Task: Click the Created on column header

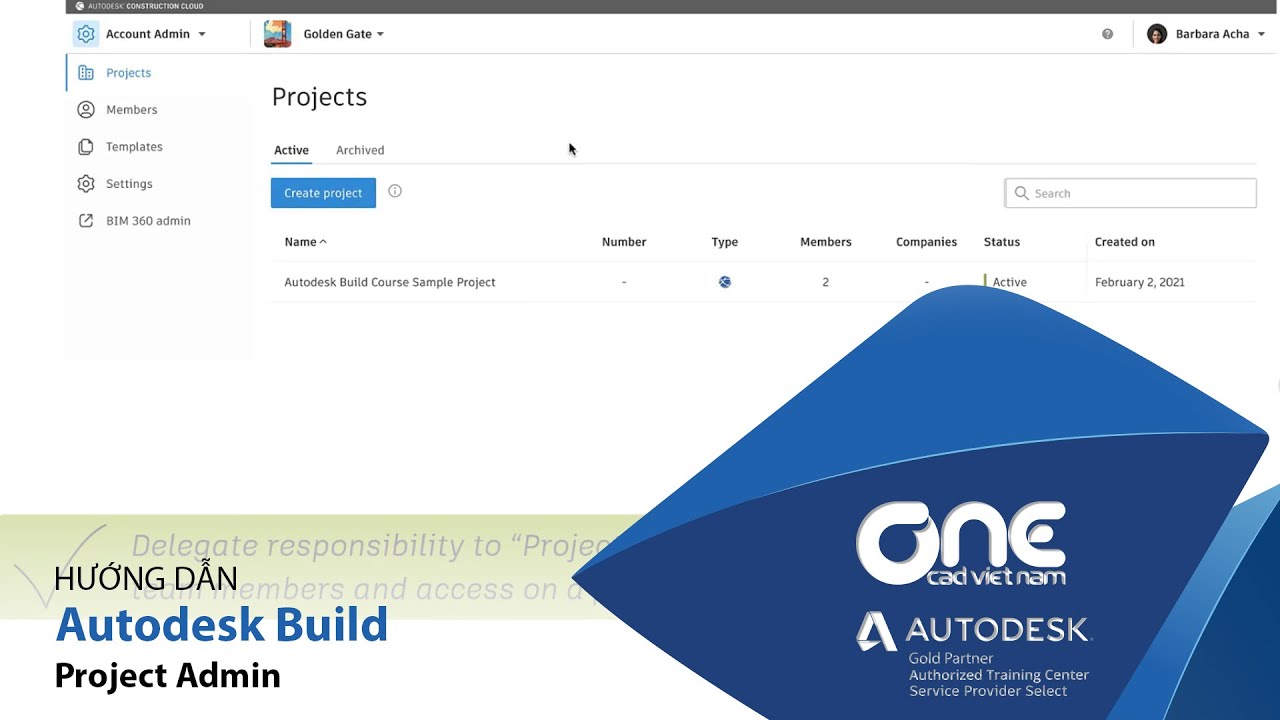Action: tap(1125, 242)
